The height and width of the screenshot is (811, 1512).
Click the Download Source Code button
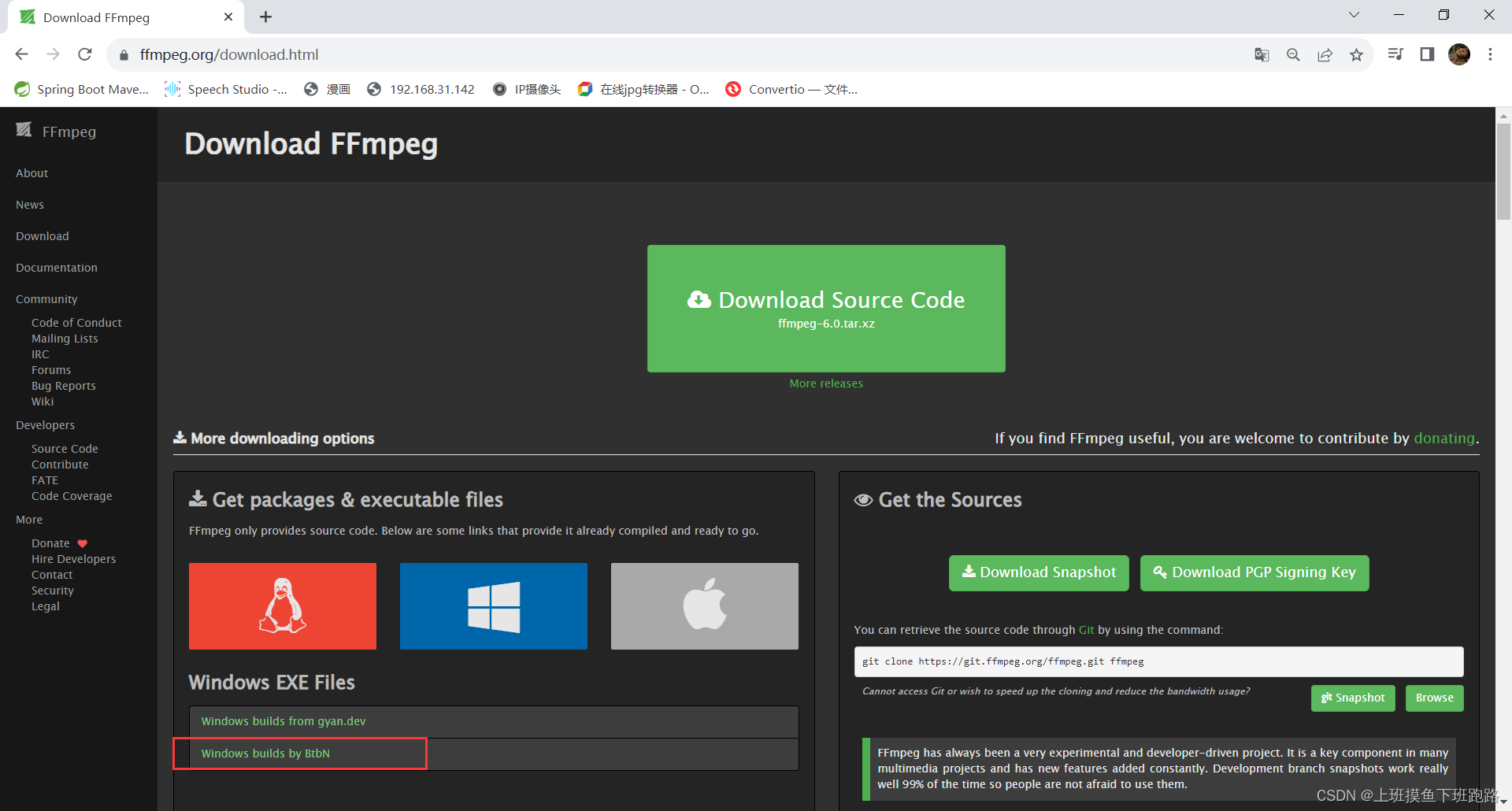[x=826, y=309]
